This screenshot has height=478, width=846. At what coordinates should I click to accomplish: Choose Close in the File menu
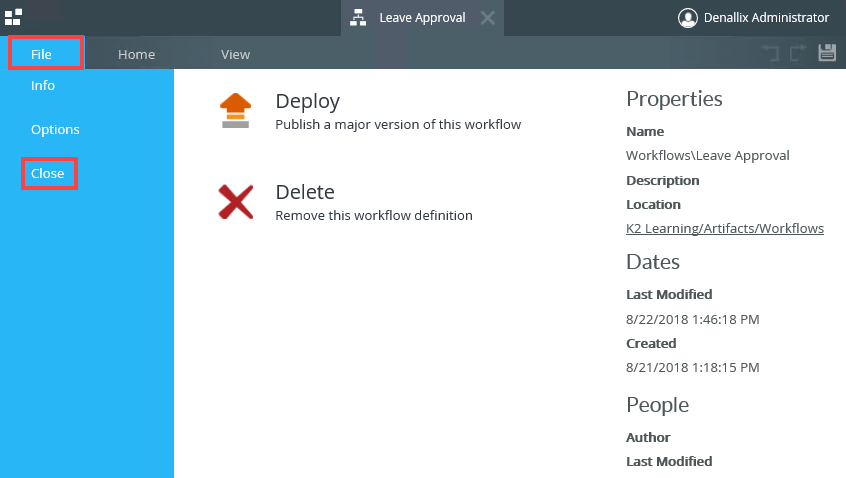click(x=49, y=173)
